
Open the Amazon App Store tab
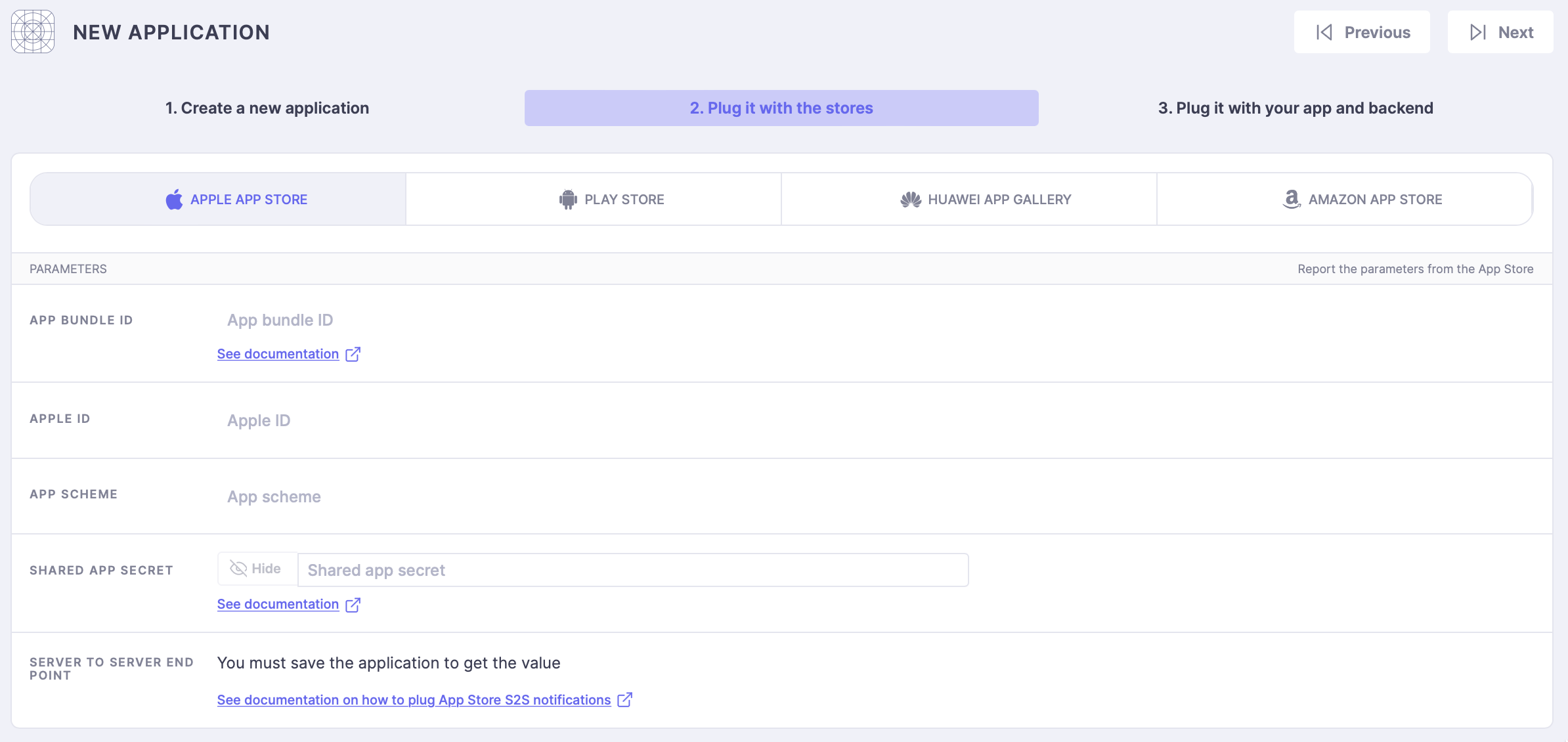(1345, 199)
